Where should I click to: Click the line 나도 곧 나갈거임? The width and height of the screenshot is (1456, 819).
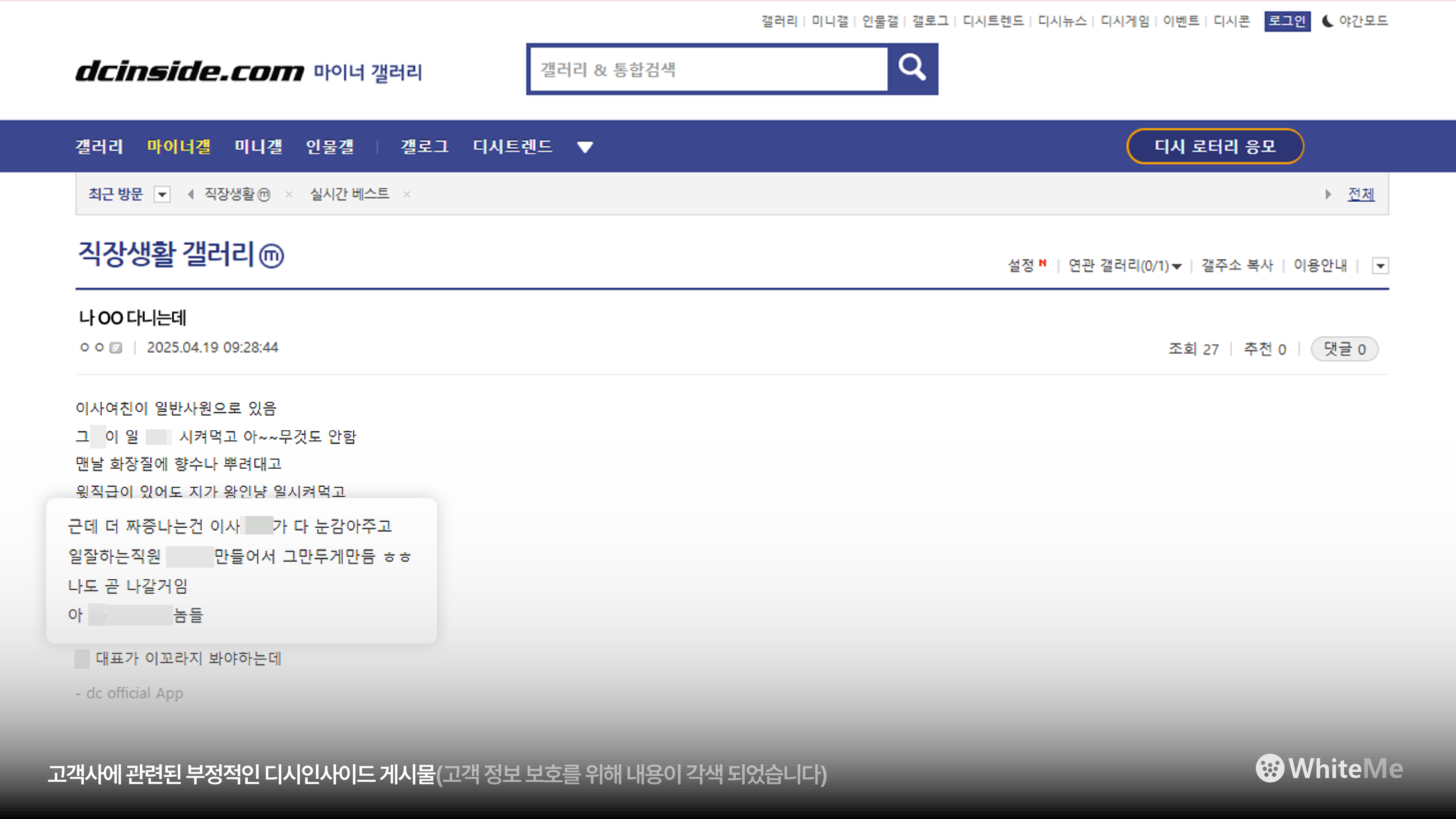pyautogui.click(x=128, y=586)
